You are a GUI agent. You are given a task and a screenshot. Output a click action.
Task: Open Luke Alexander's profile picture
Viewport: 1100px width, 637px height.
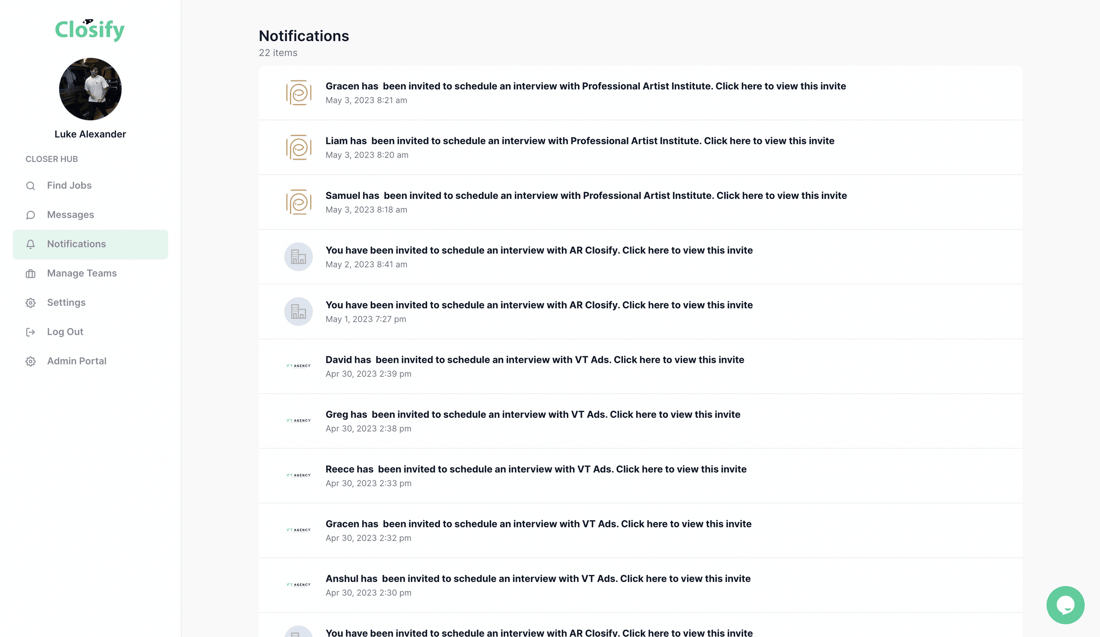pos(90,89)
